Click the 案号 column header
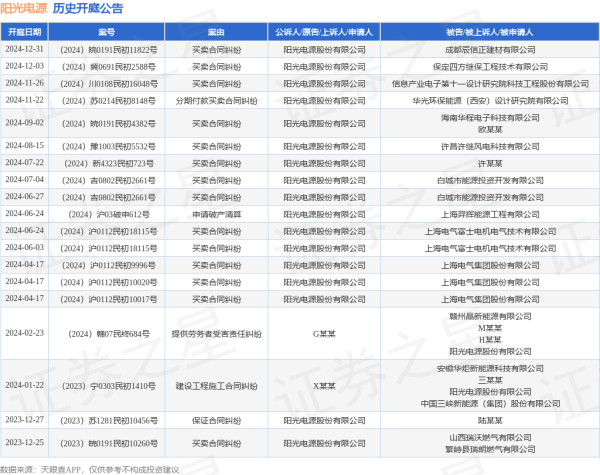 coord(108,32)
